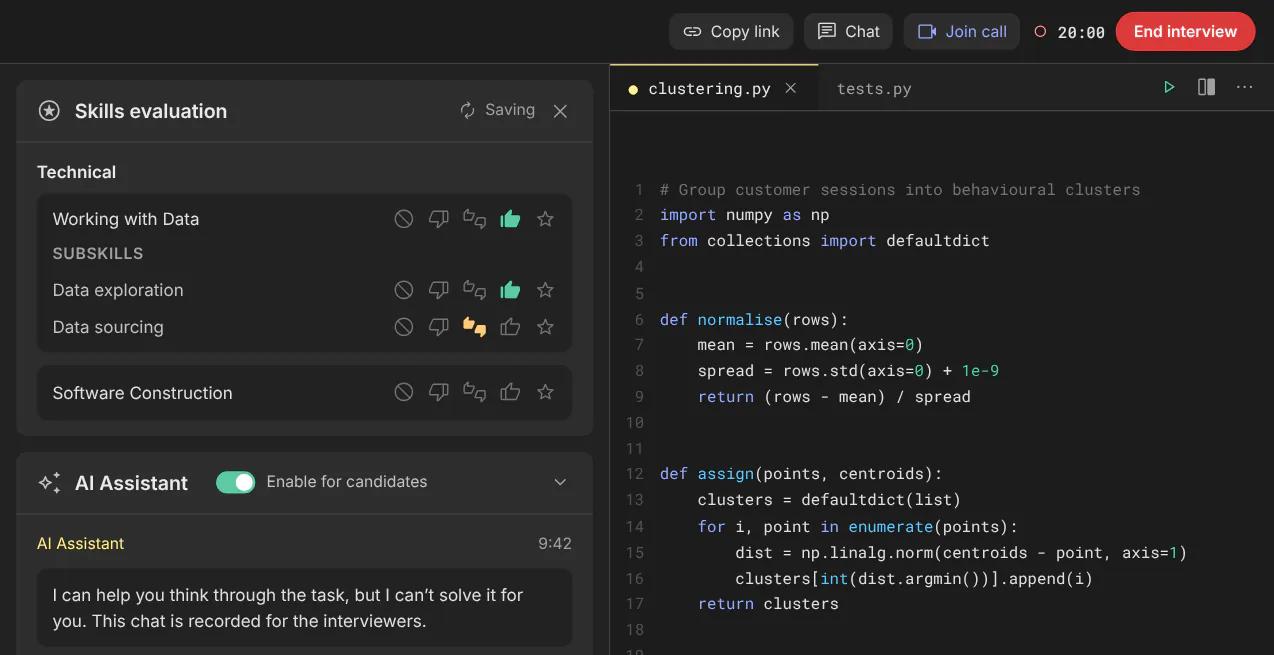The height and width of the screenshot is (655, 1274).
Task: Click the import numpy line
Action: (745, 215)
